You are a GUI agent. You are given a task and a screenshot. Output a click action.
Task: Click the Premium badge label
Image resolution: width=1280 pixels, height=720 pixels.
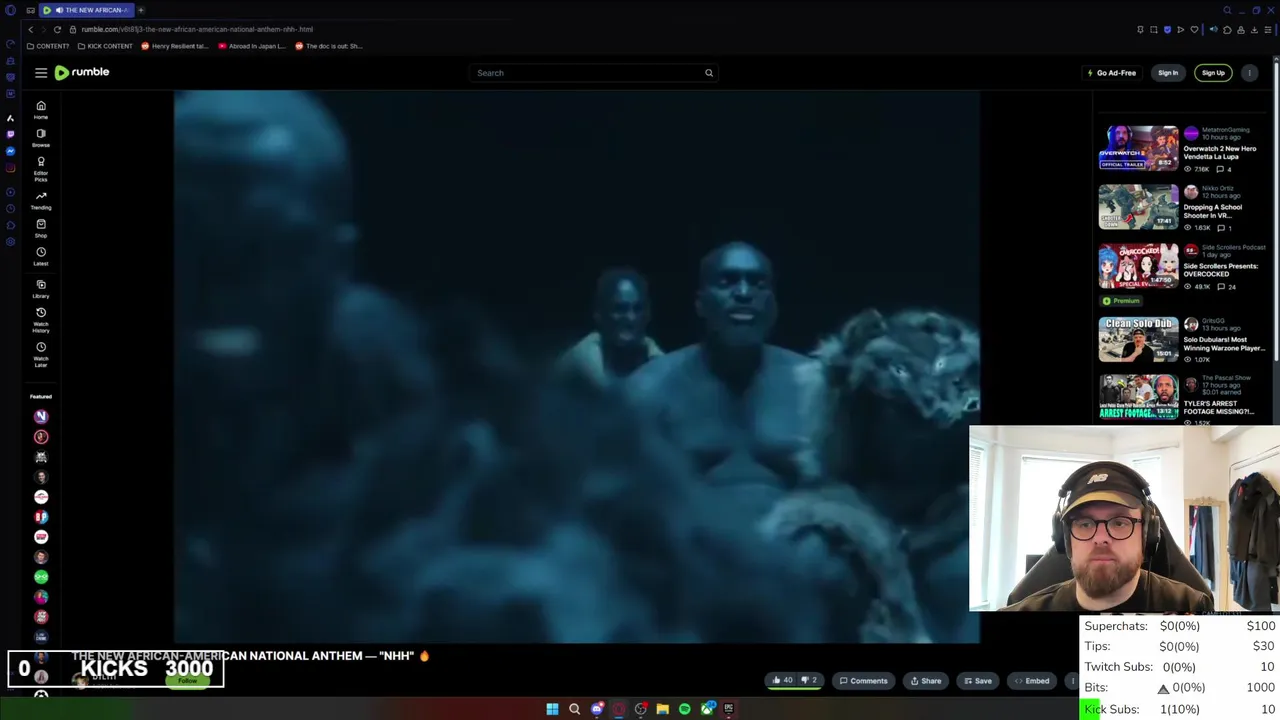point(1122,301)
